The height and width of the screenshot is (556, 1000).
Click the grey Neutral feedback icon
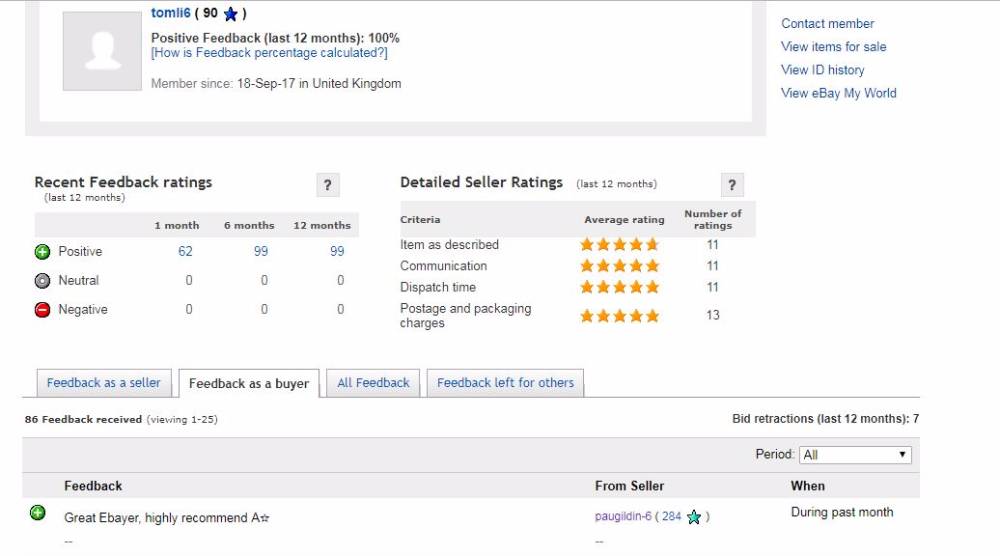[x=42, y=281]
